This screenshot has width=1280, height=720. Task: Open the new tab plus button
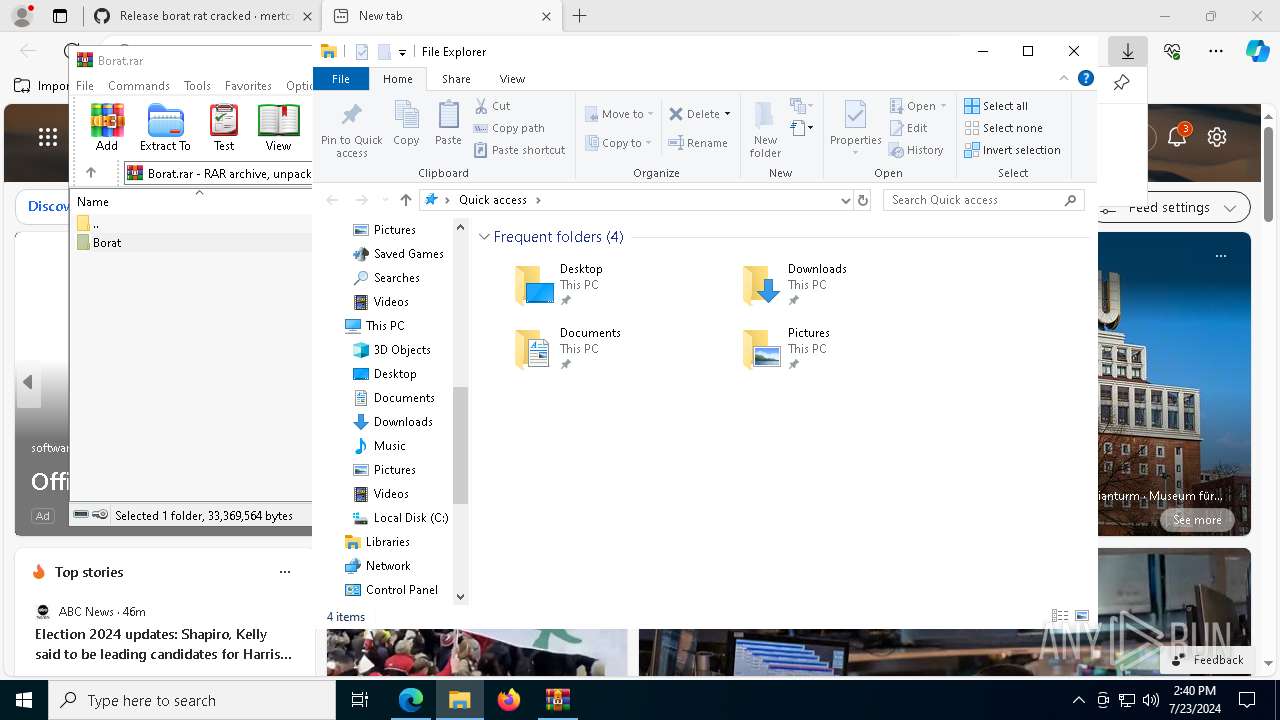coord(580,16)
